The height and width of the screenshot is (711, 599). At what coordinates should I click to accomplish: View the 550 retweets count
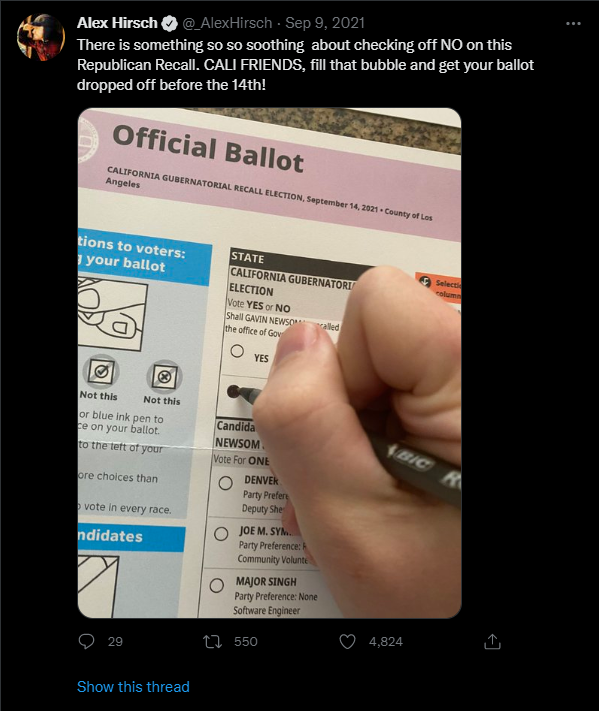click(246, 641)
